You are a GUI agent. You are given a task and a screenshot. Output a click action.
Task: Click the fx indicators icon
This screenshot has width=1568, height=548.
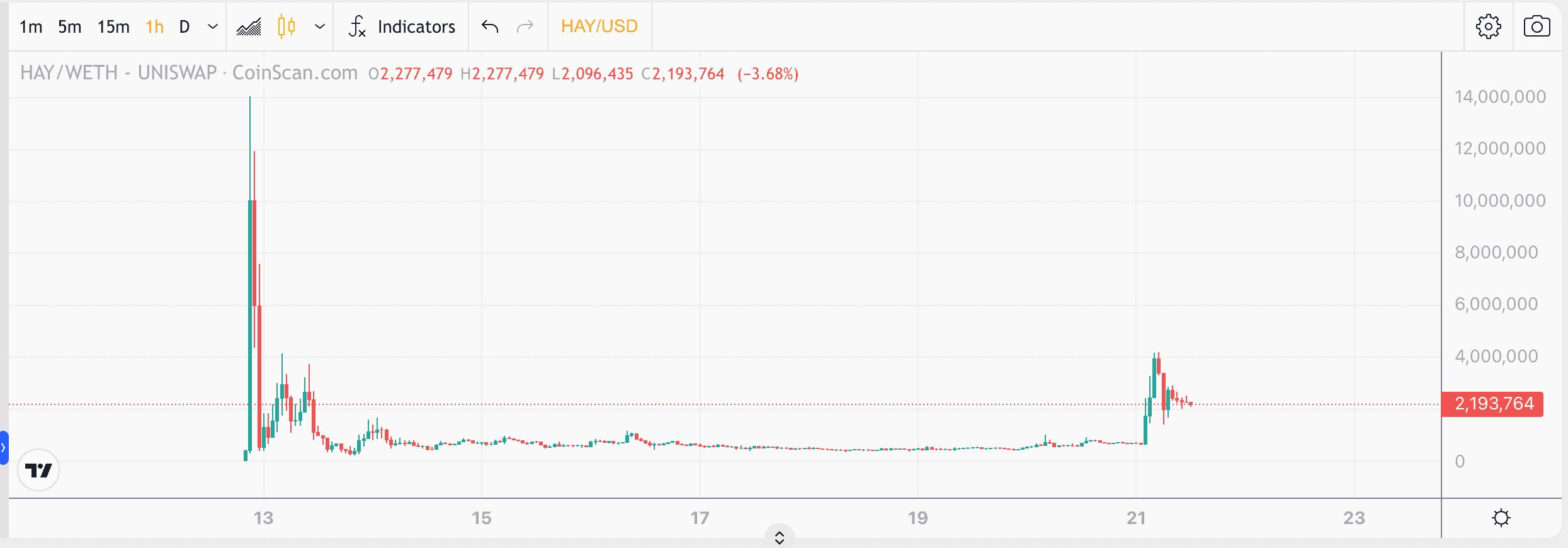357,26
